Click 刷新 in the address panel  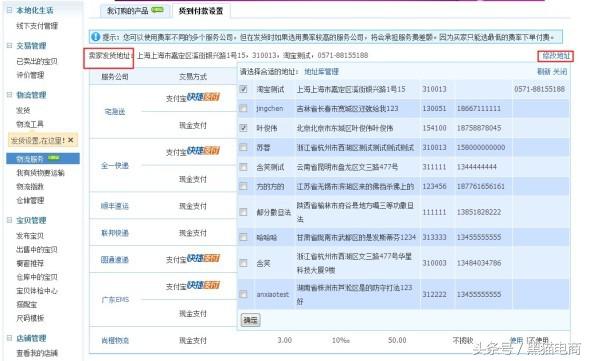543,71
